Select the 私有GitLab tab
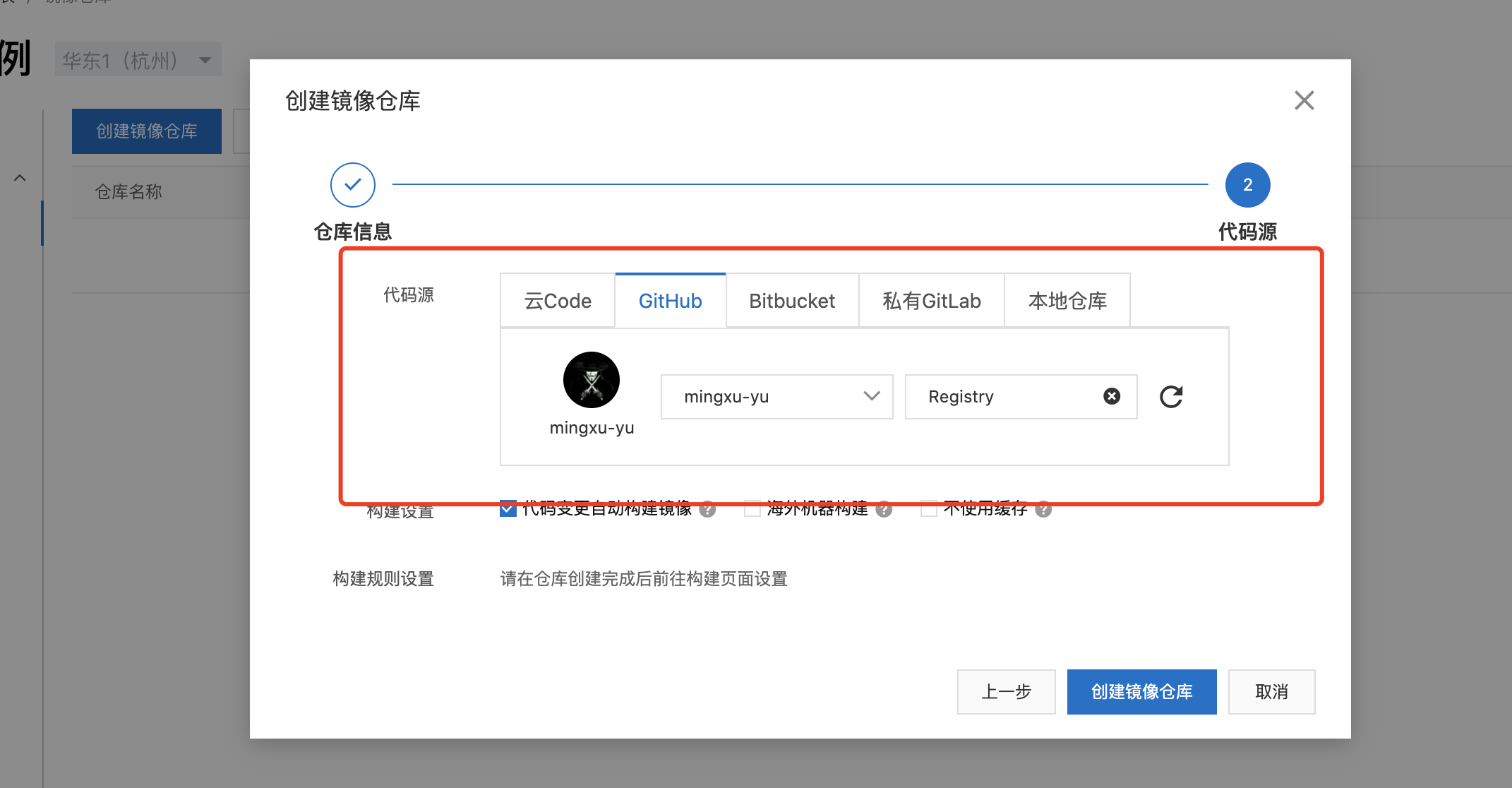Image resolution: width=1512 pixels, height=788 pixels. point(931,301)
